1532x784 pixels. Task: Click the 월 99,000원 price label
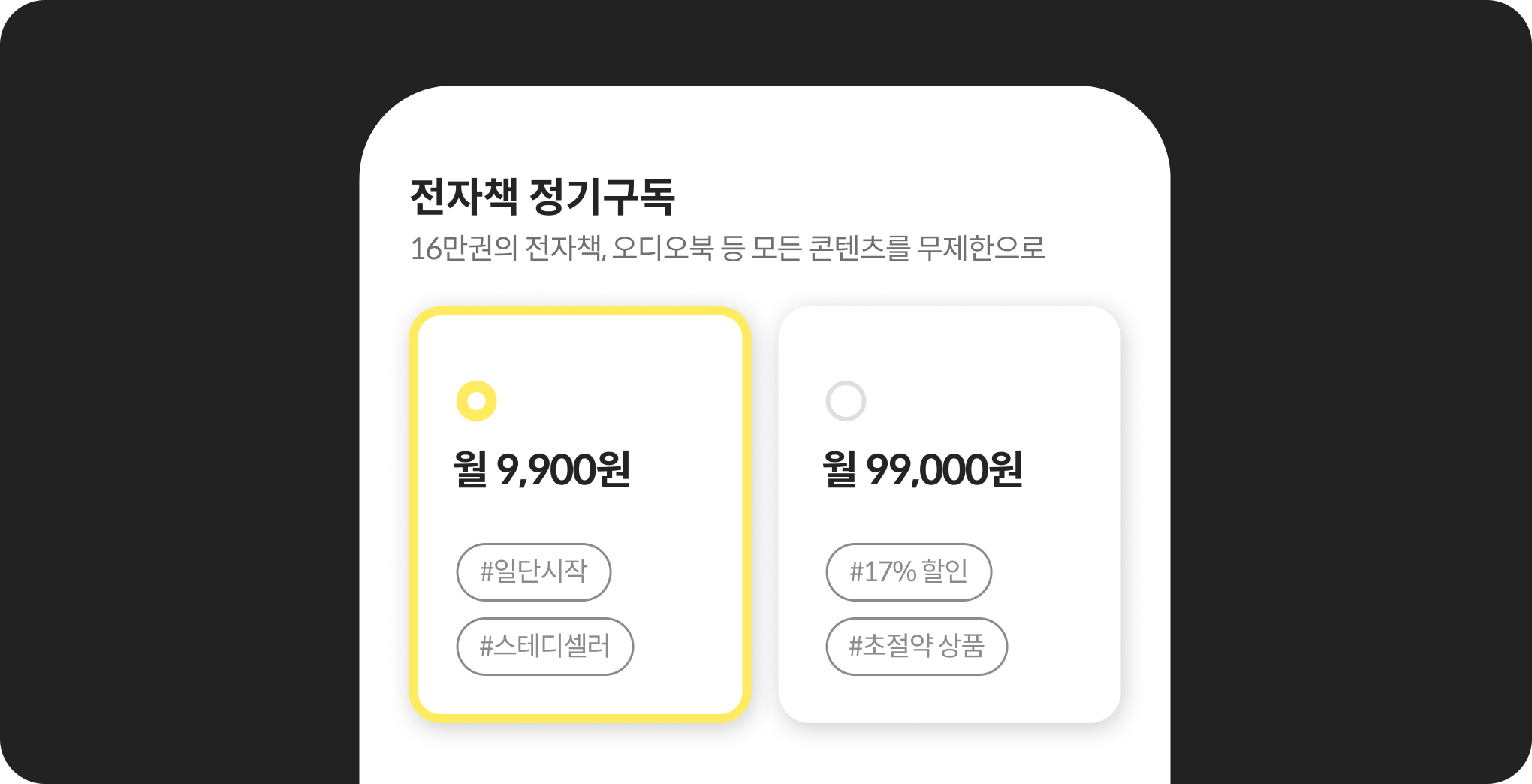point(922,469)
